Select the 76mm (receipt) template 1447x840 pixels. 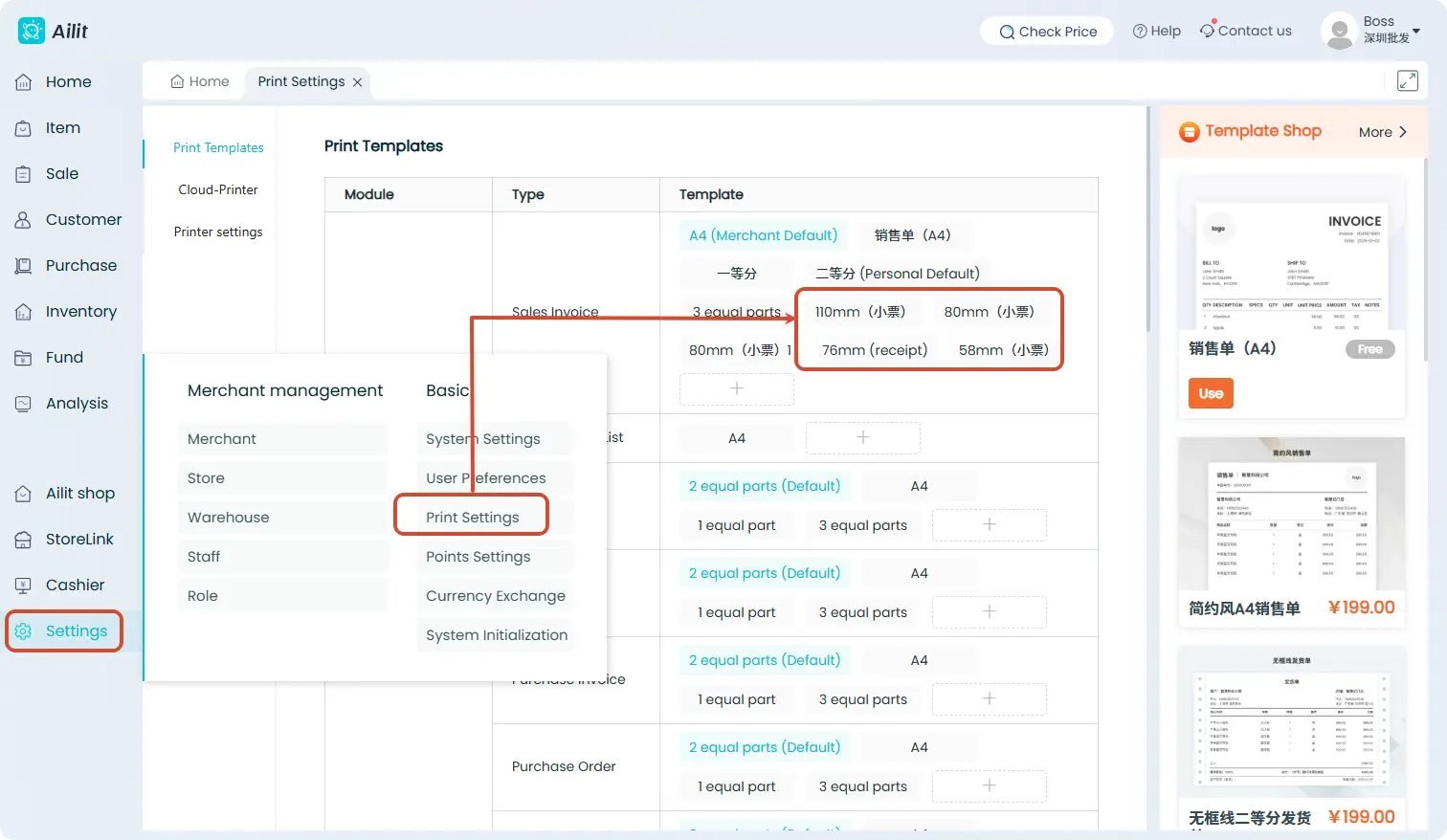point(875,350)
